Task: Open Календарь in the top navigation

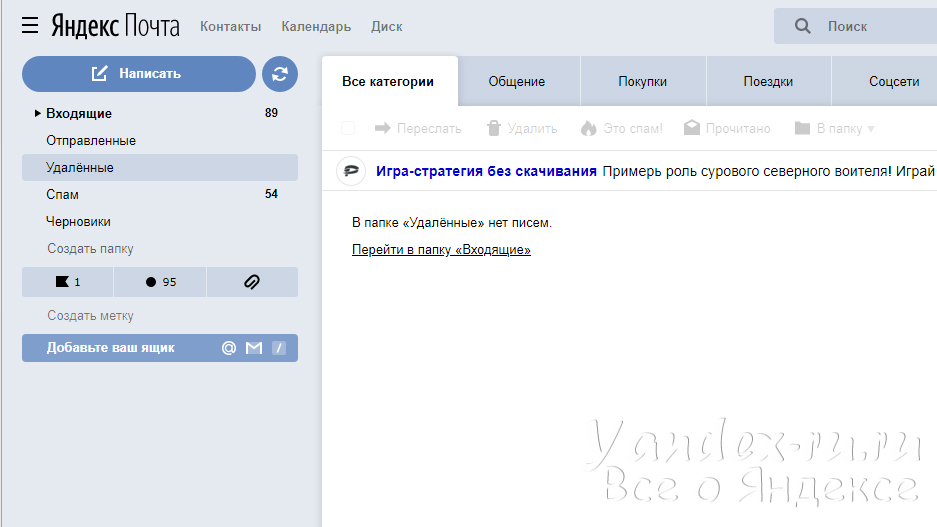Action: pos(316,27)
